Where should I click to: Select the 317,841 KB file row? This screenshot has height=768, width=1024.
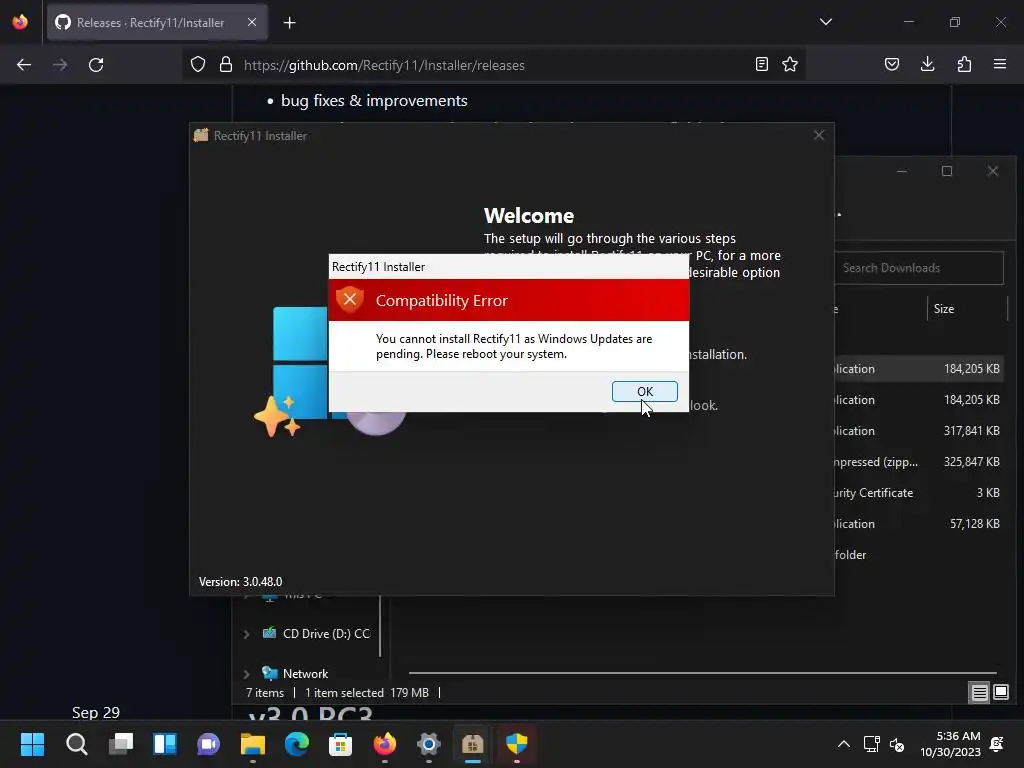click(919, 431)
